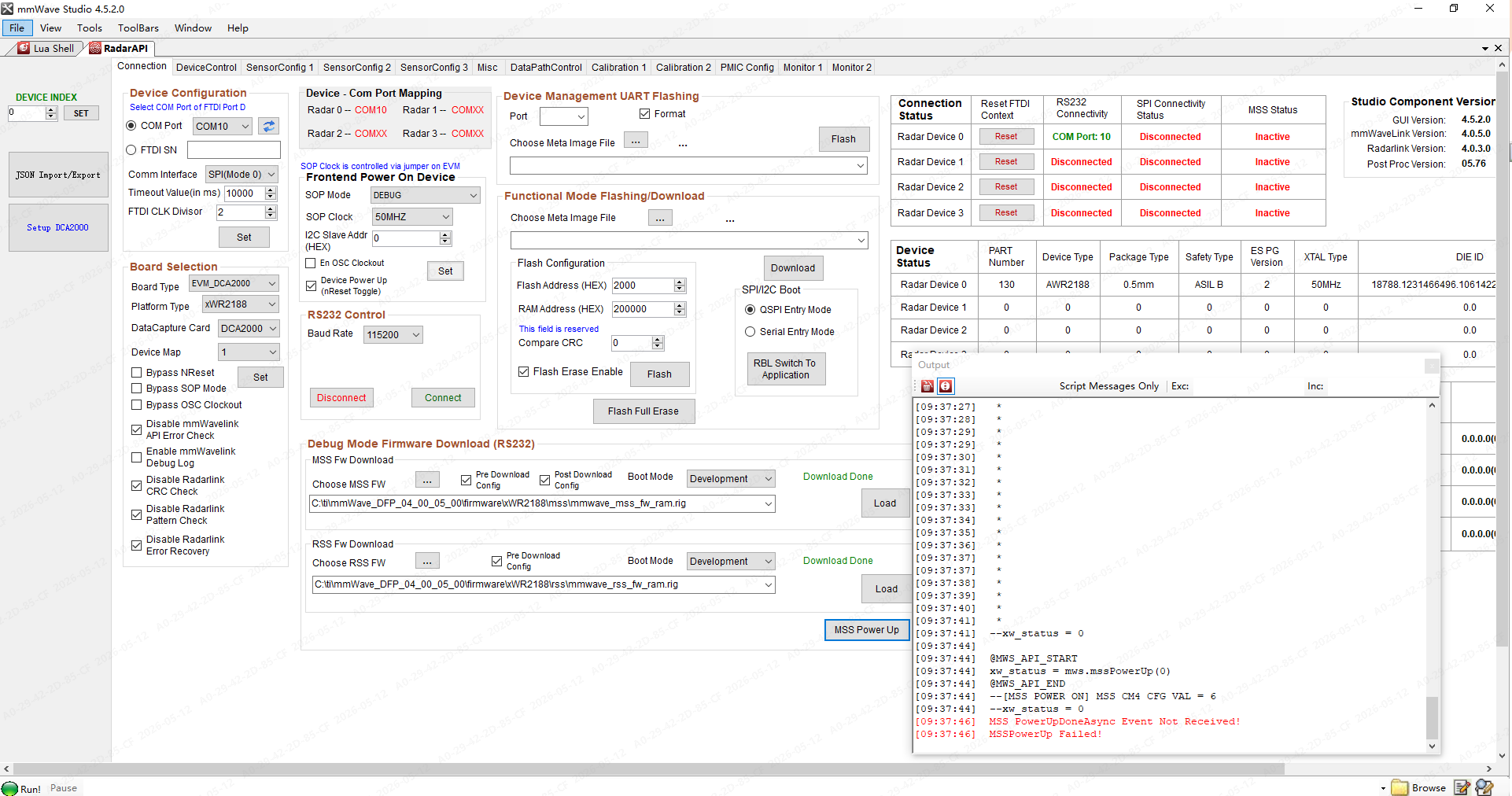This screenshot has width=1512, height=796.
Task: Click the bottom horizontal scrollbar
Action: click(649, 768)
